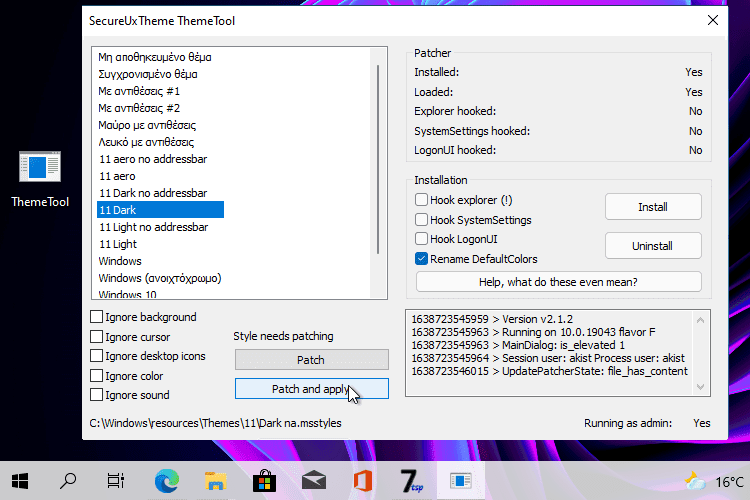This screenshot has width=750, height=500.
Task: Select theme 'Windows 10' in list
Action: click(x=127, y=294)
